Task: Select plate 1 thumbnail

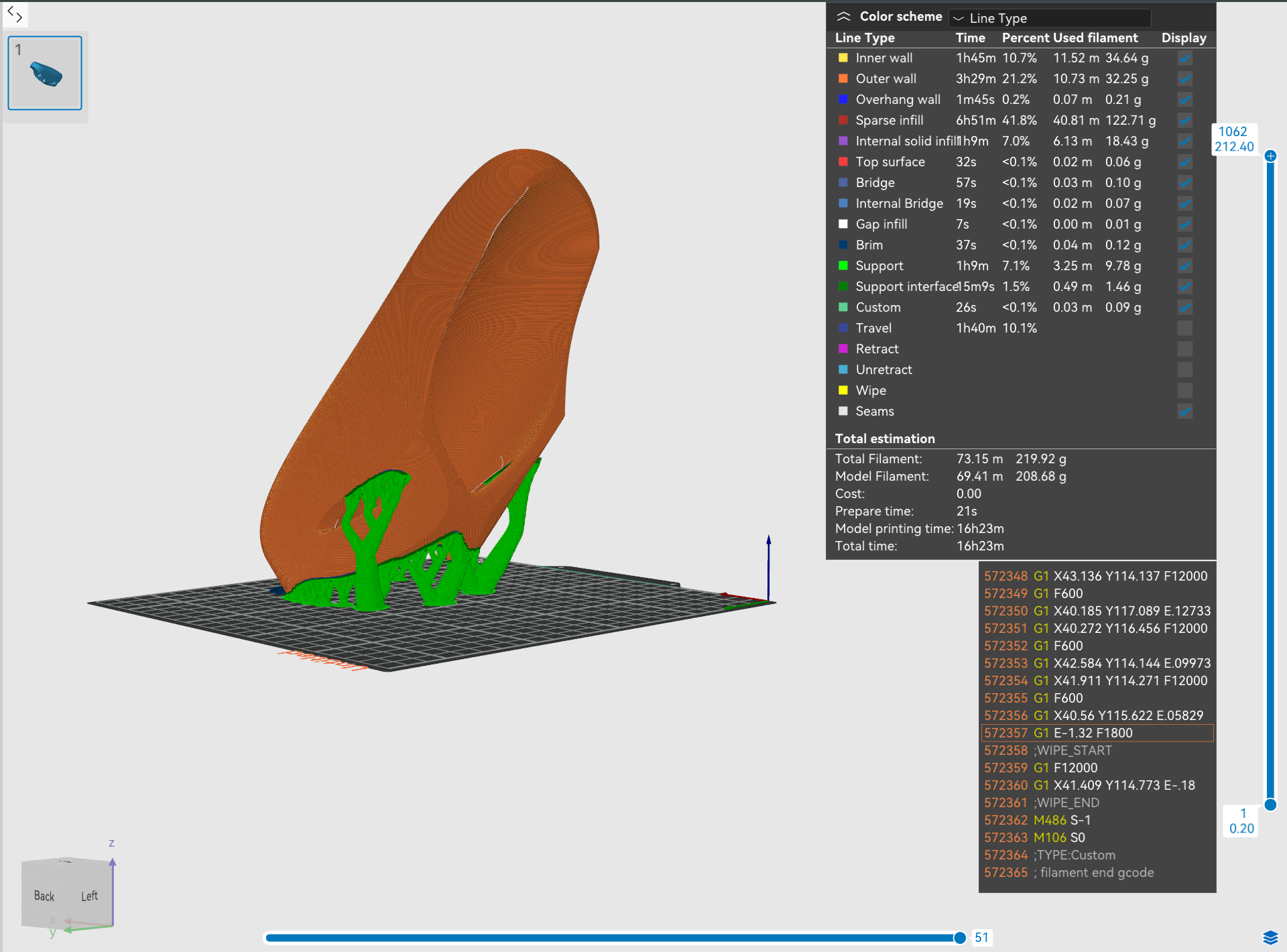Action: pyautogui.click(x=45, y=73)
